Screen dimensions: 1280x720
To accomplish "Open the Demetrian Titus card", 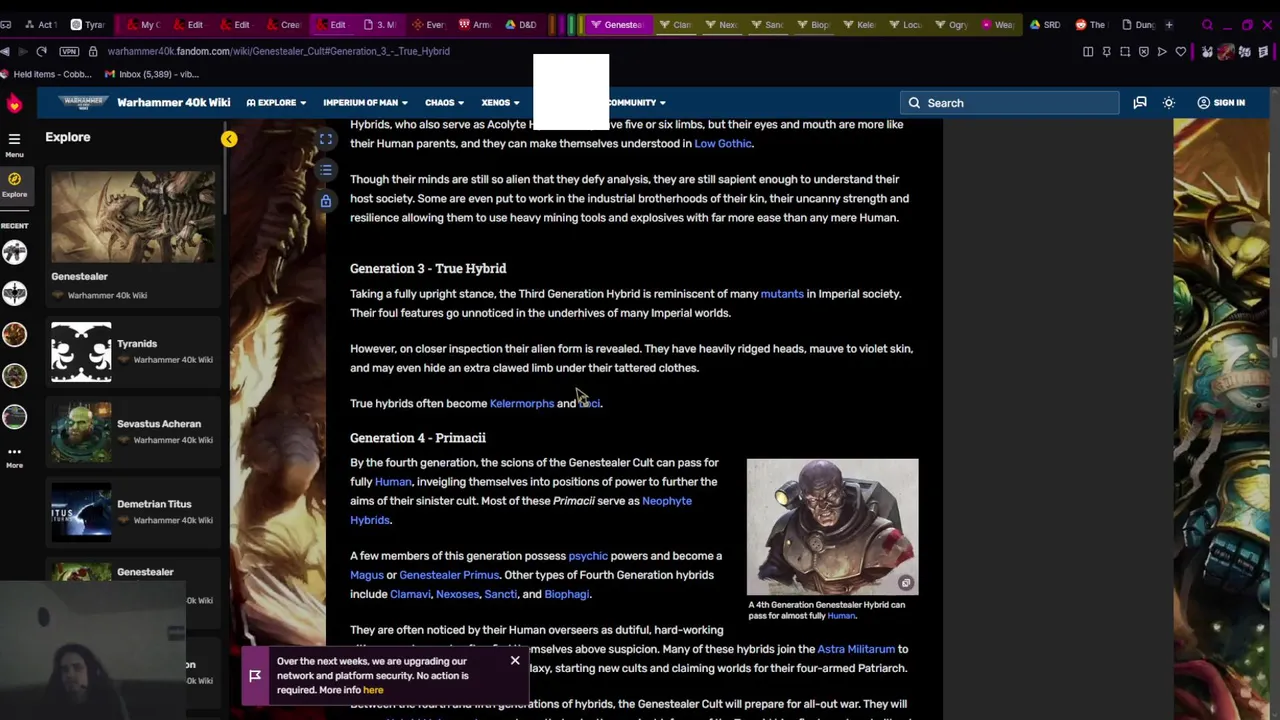I will pos(133,512).
